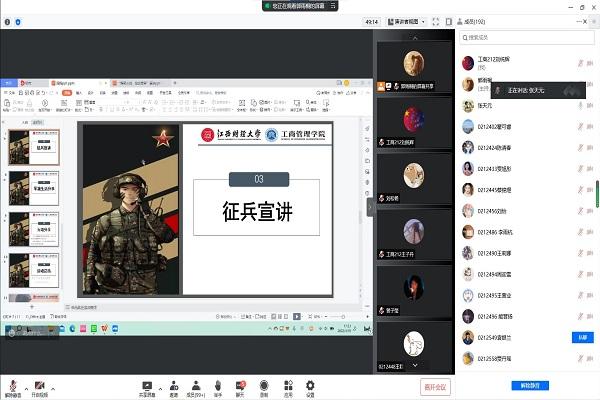Open the first slide thumbnail in WPS panel
The height and width of the screenshot is (400, 600).
(x=34, y=147)
